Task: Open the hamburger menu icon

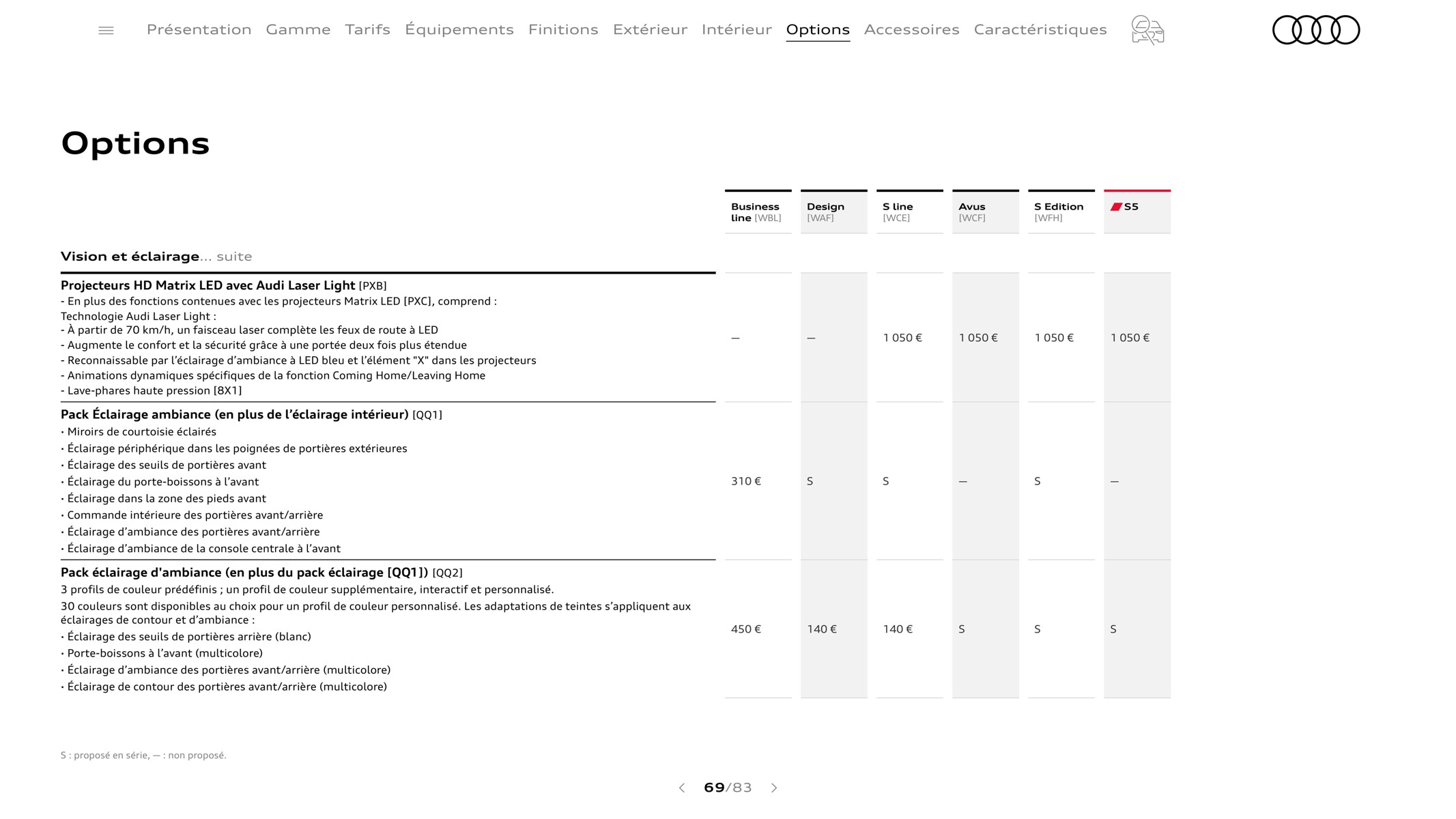Action: coord(106,30)
